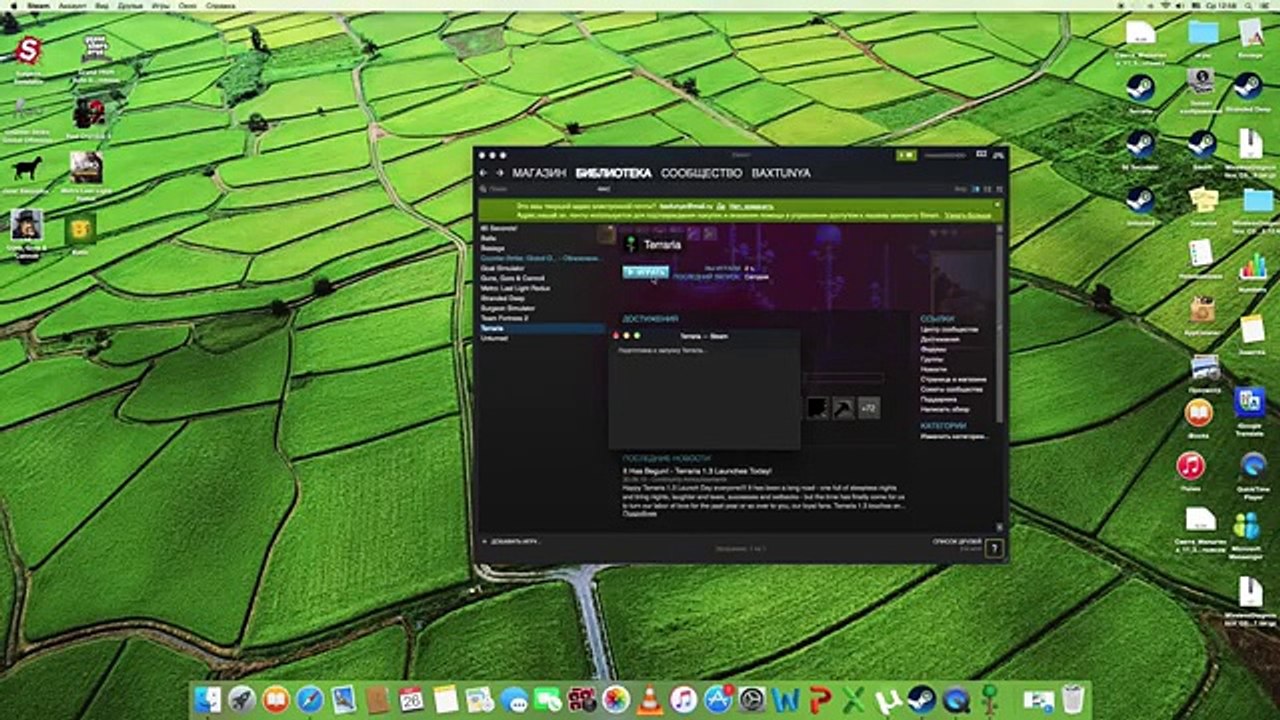The height and width of the screenshot is (720, 1280).
Task: Launch Microsoft Word from the dock
Action: coord(785,699)
